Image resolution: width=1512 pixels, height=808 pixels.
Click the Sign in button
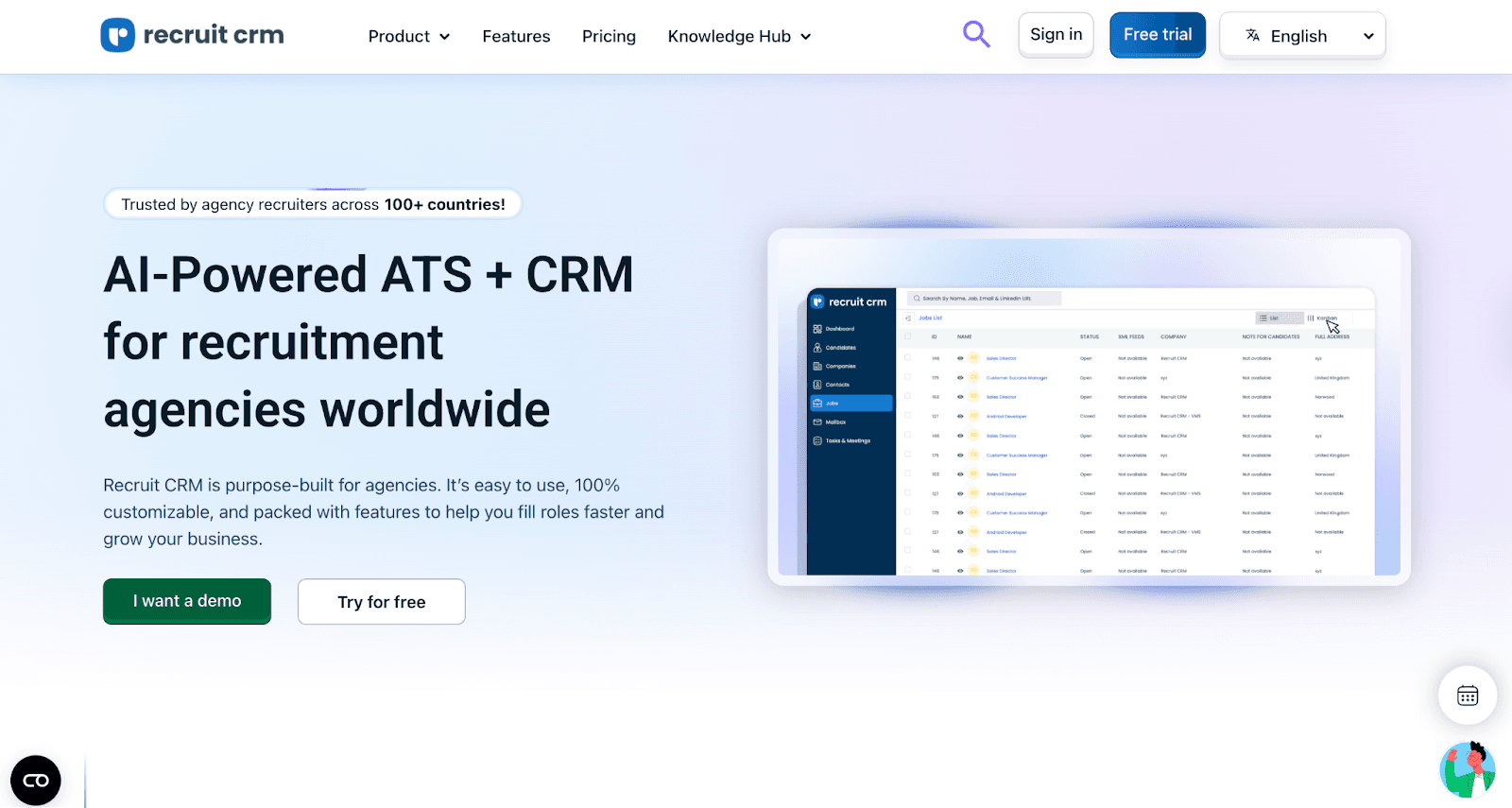point(1056,35)
